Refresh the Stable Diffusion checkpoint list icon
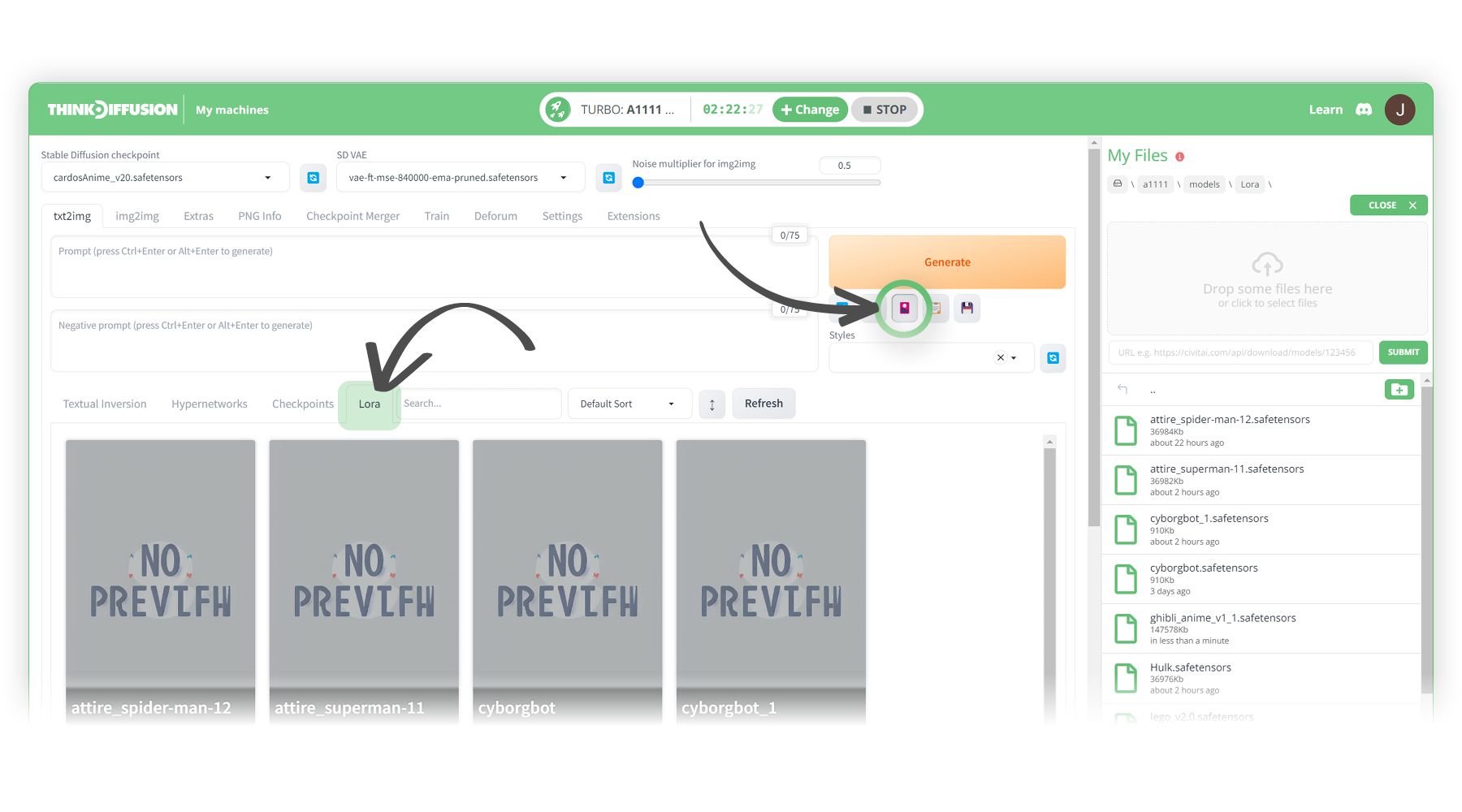Image resolution: width=1462 pixels, height=812 pixels. 314,177
